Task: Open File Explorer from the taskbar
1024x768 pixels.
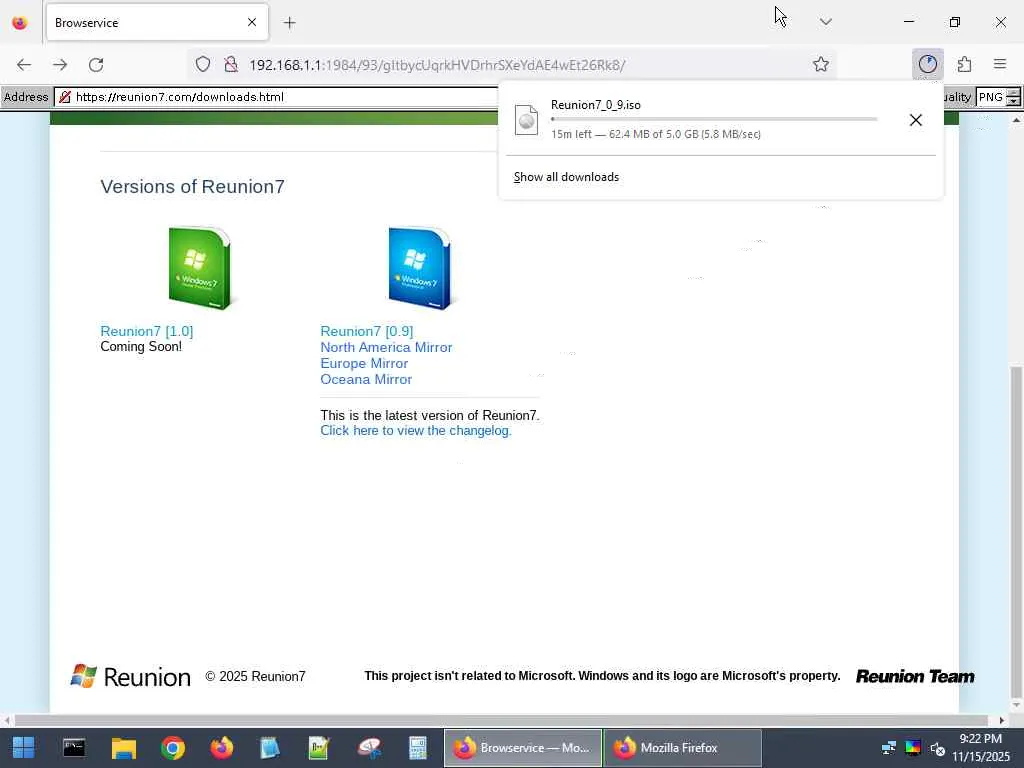Action: [x=123, y=748]
